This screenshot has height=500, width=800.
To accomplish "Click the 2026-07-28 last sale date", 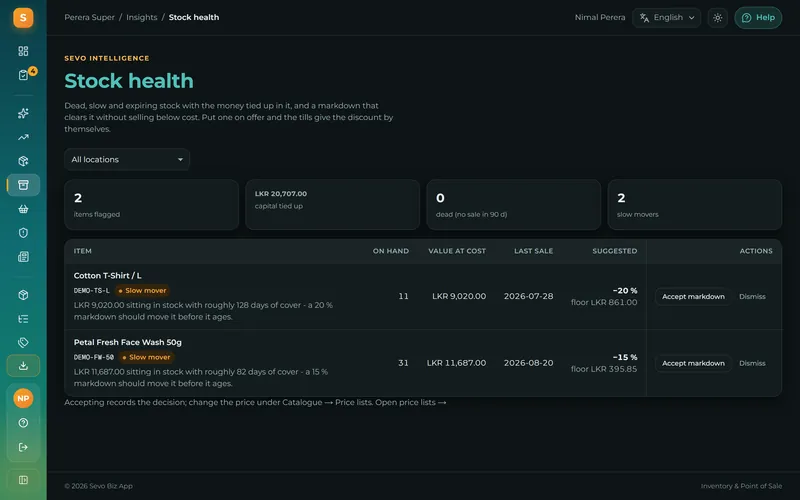I will click(x=528, y=296).
